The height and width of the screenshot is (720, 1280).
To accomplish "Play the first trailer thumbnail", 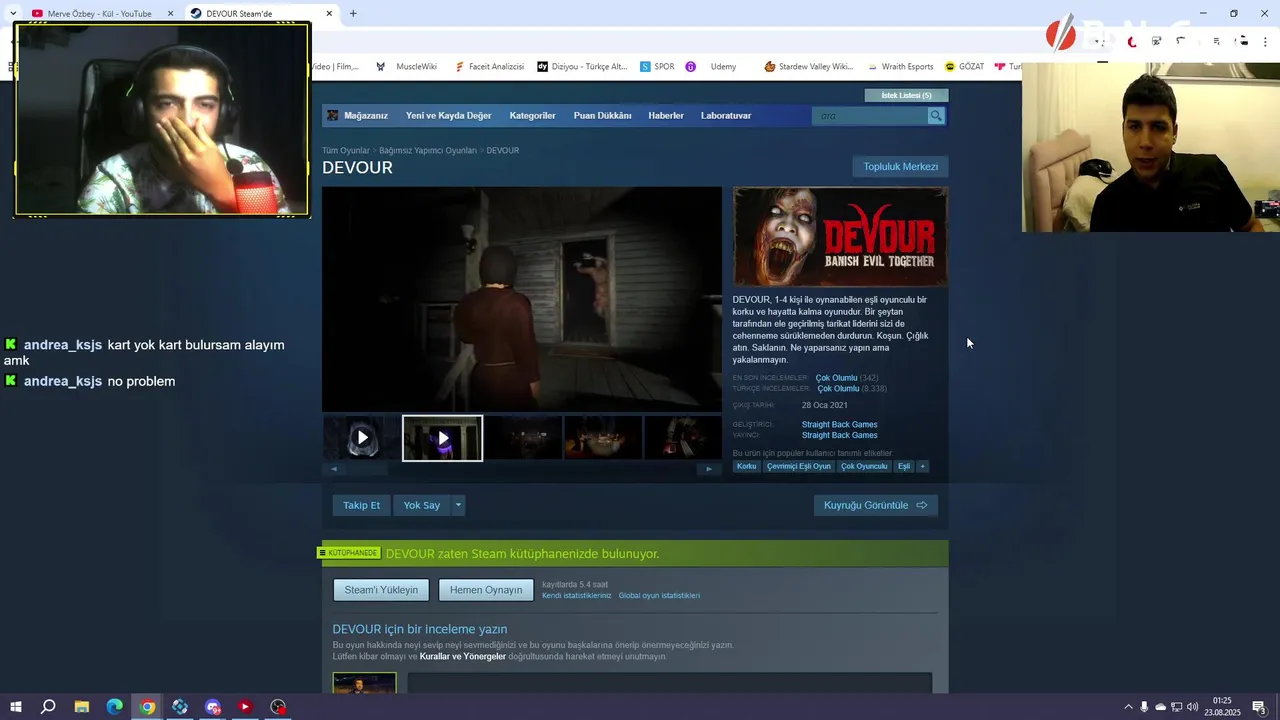I will 362,438.
